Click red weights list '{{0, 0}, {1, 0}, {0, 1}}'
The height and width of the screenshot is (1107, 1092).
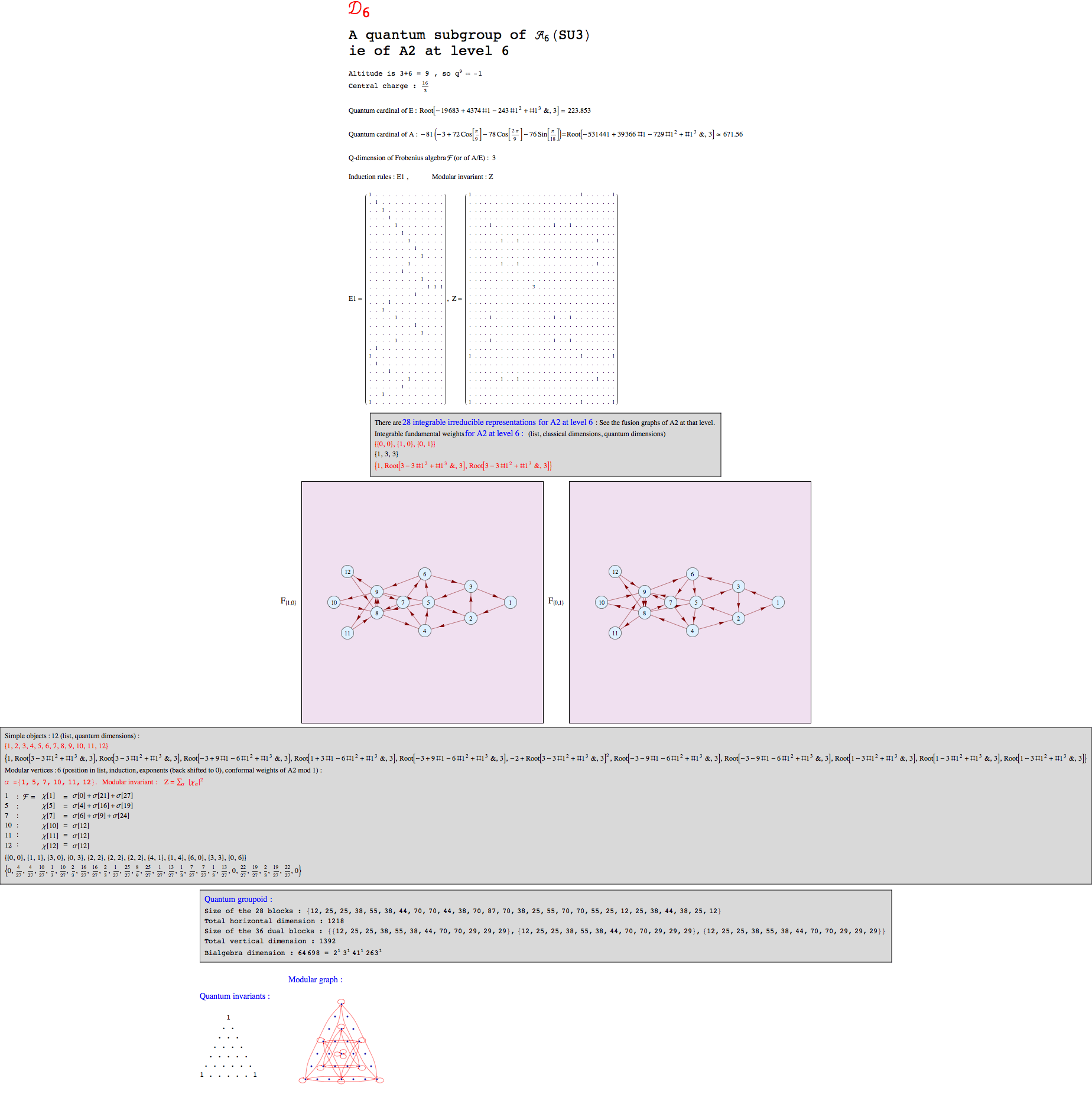coord(405,444)
